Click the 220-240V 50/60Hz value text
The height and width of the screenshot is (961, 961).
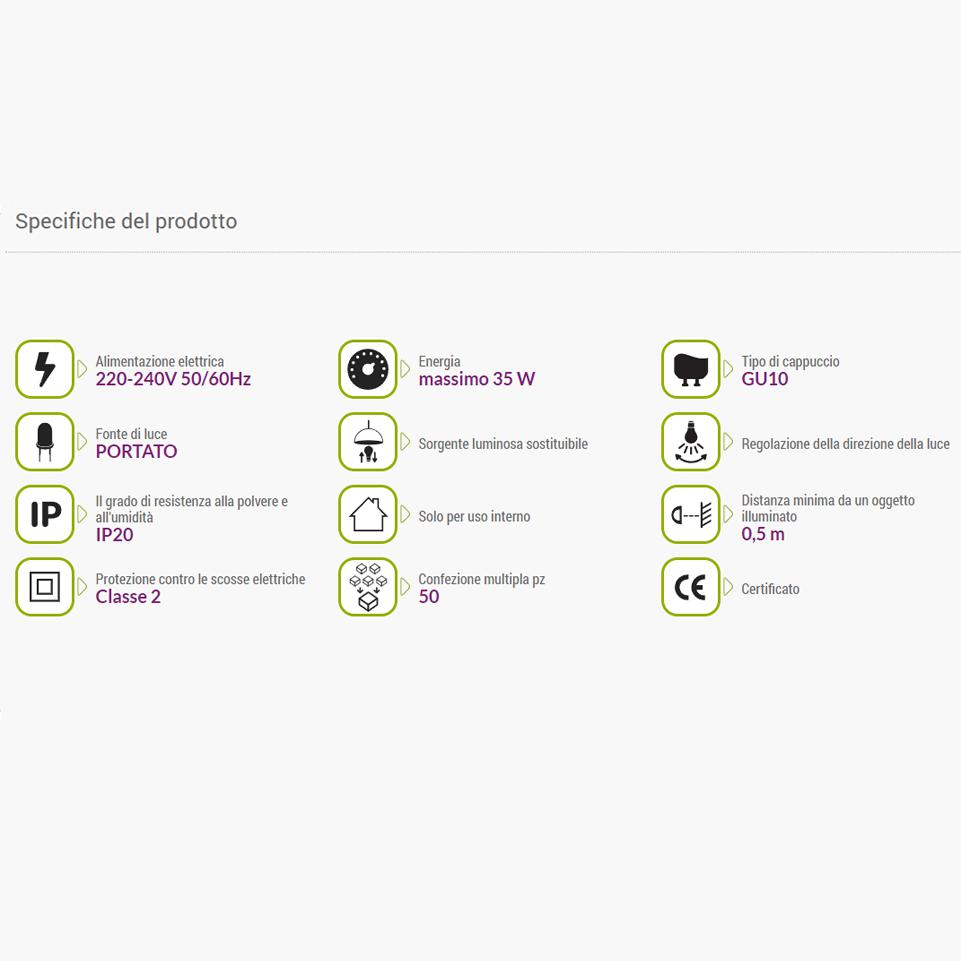[173, 379]
